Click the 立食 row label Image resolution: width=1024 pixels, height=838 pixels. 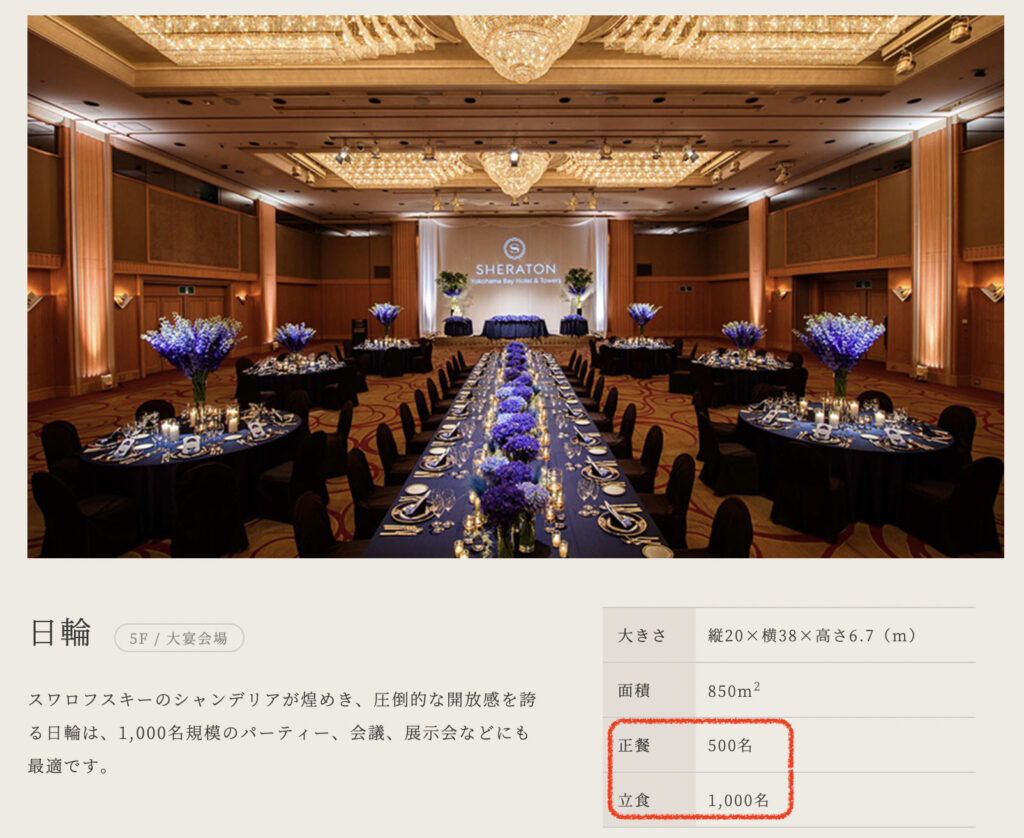(x=633, y=800)
